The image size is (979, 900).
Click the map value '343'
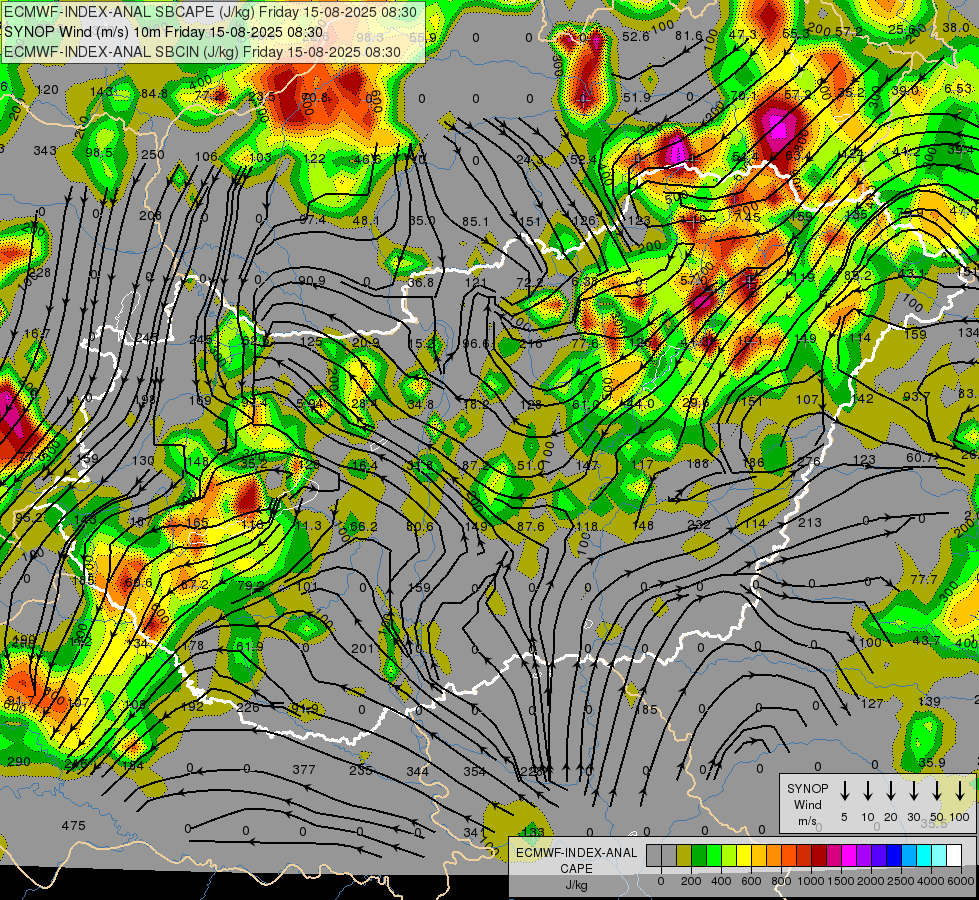point(44,151)
